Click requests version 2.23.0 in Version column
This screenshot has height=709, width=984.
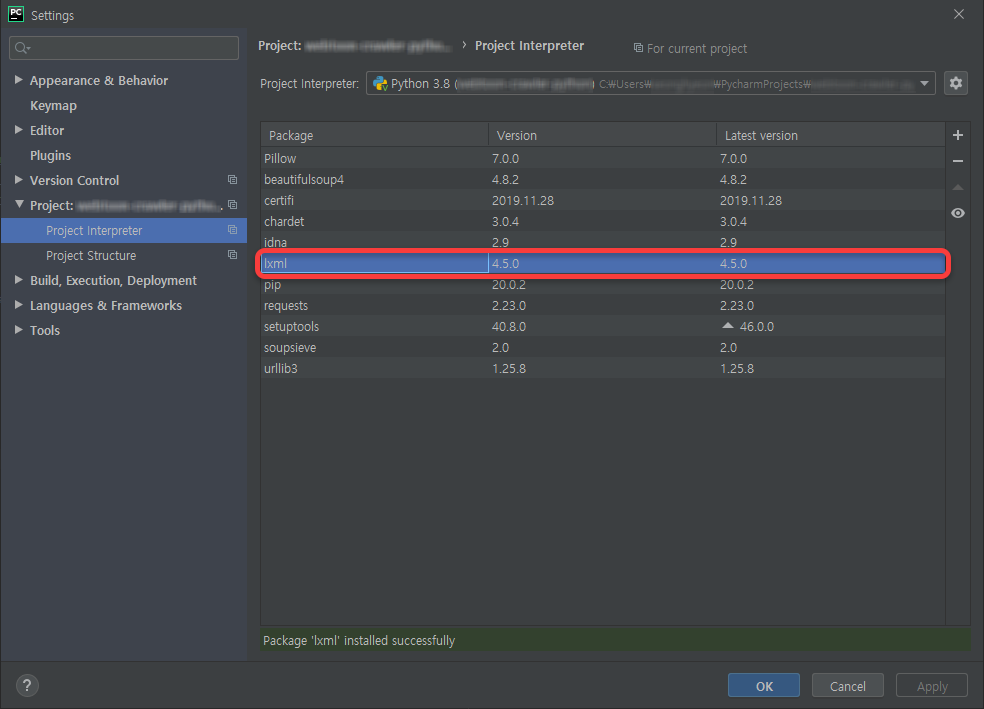tap(509, 306)
